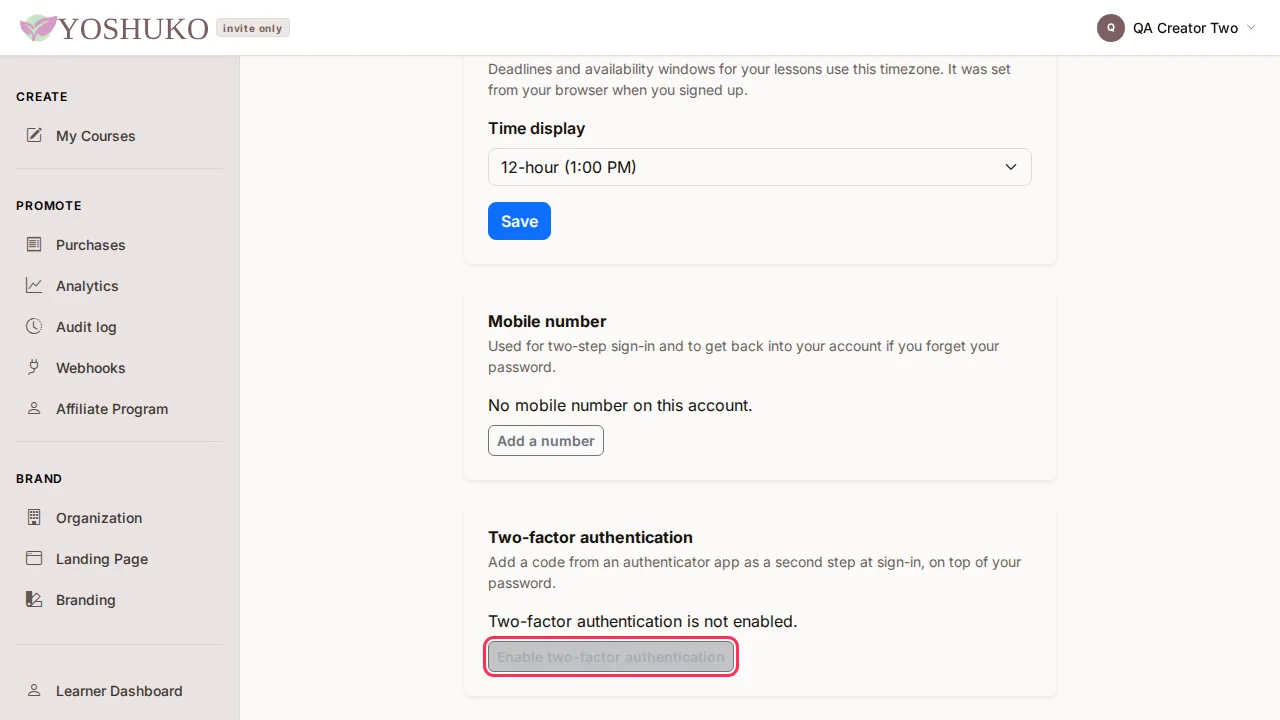The width and height of the screenshot is (1280, 720).
Task: Open the Audit log page
Action: click(120, 327)
